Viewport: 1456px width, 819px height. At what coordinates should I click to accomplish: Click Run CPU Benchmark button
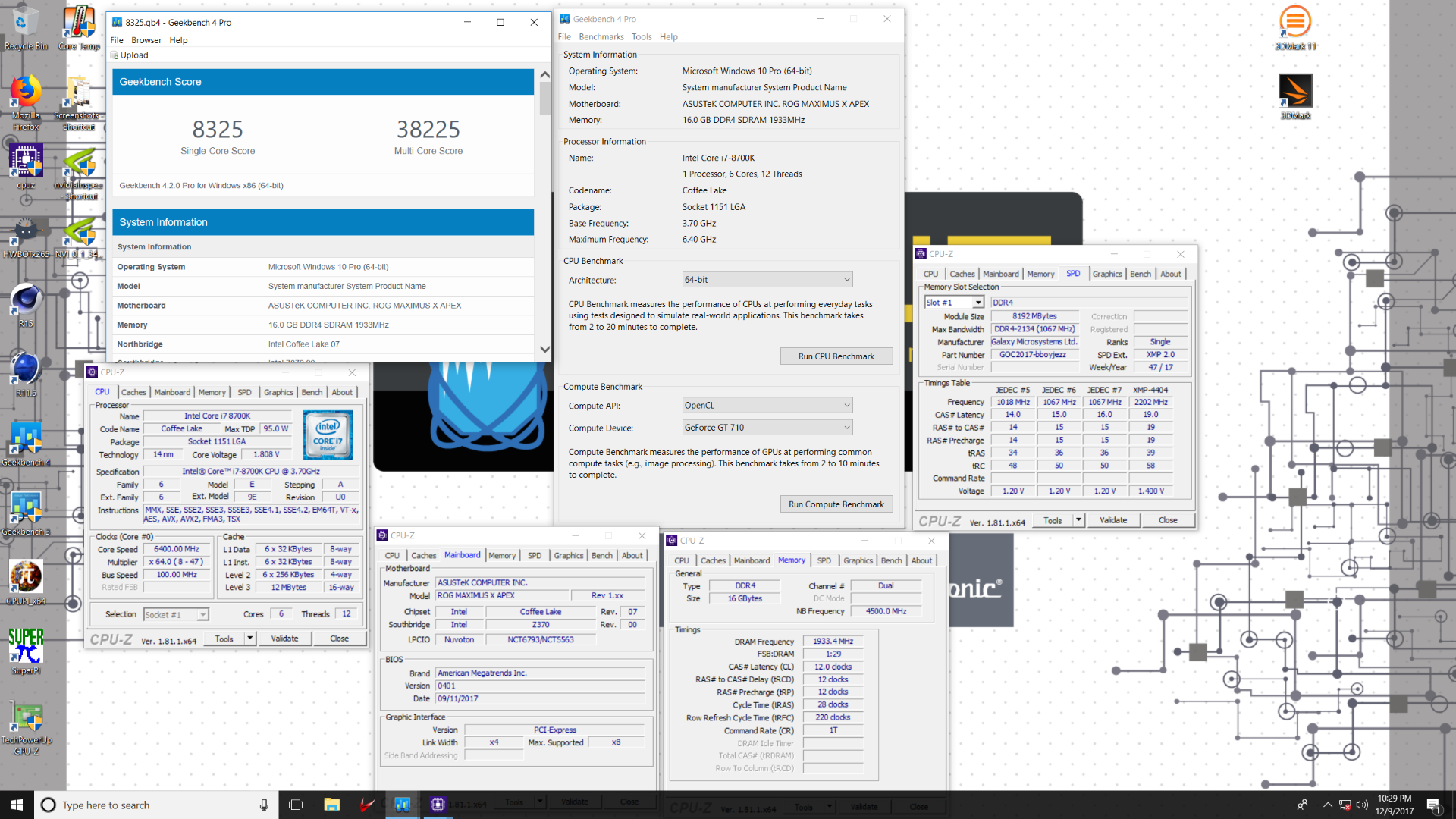(x=836, y=356)
